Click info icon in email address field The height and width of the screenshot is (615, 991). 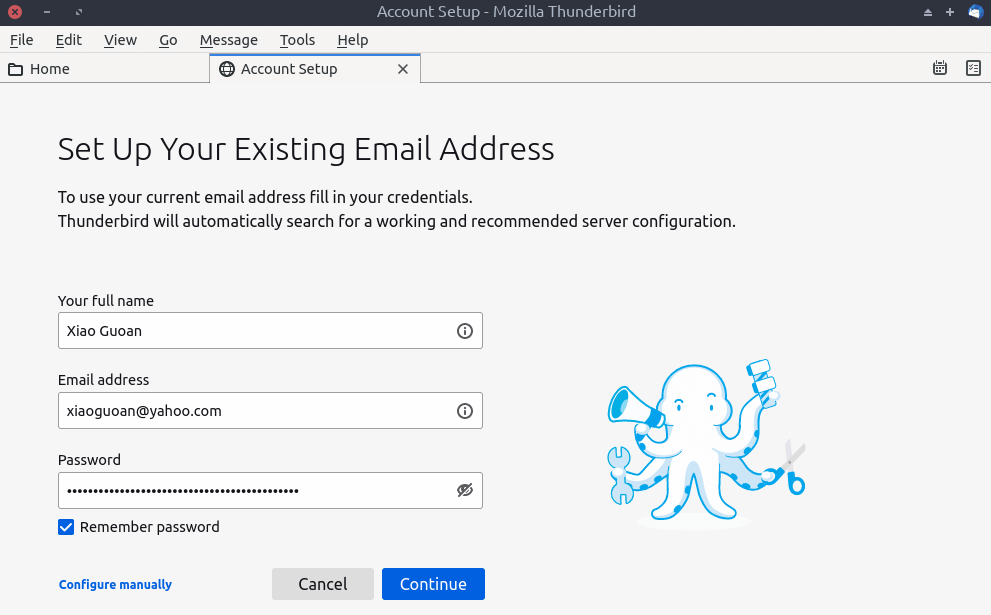pos(464,411)
